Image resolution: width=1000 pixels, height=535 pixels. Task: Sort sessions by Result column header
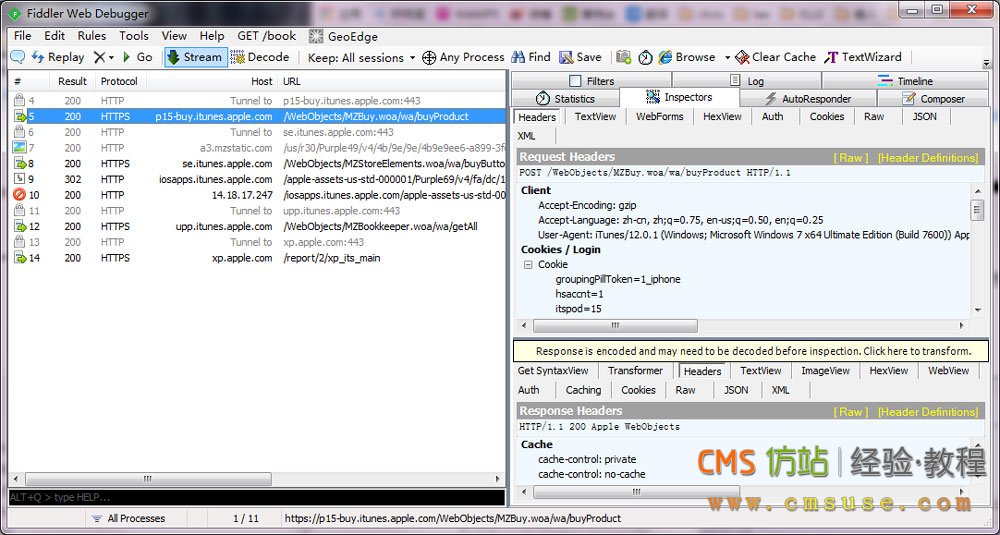pos(72,81)
